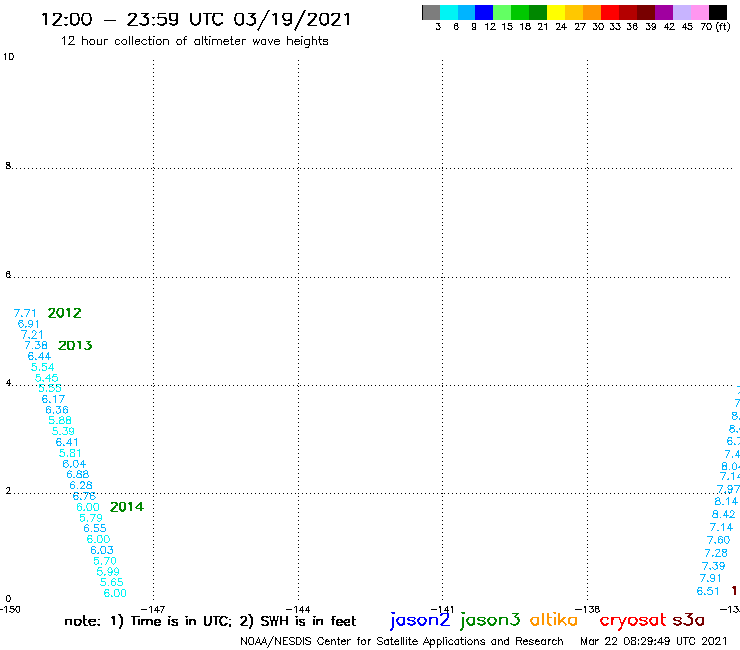Click the lavender swatch in the color bar
Image resolution: width=740 pixels, height=650 pixels.
coord(681,12)
